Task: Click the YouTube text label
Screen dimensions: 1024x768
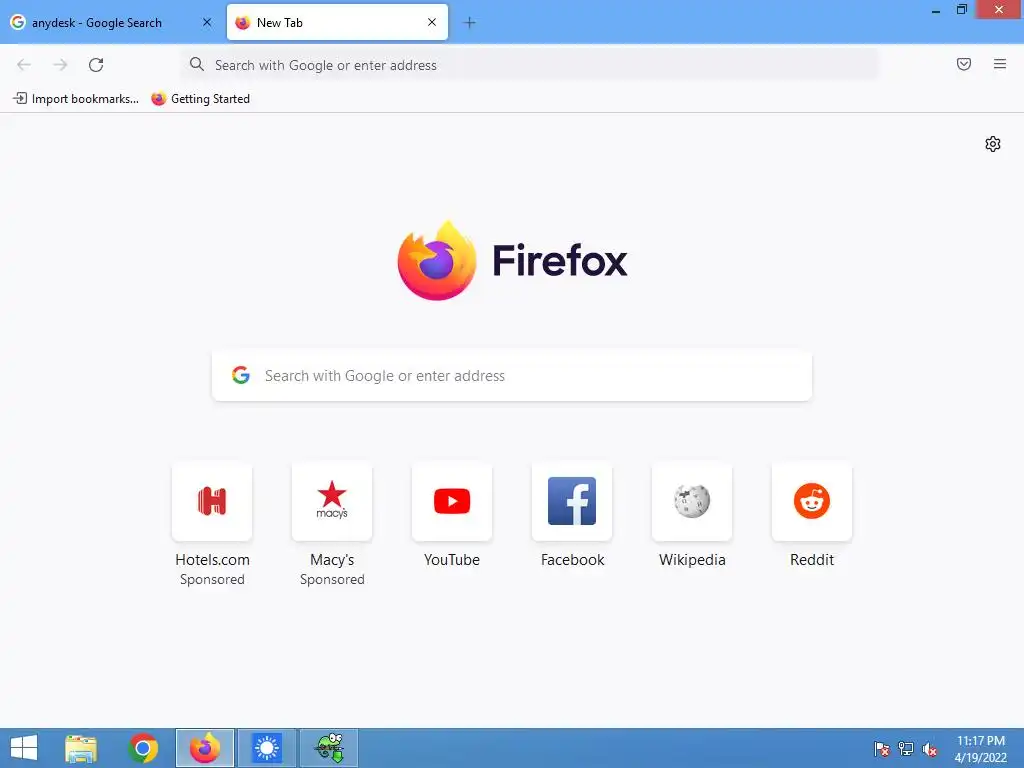Action: (452, 560)
